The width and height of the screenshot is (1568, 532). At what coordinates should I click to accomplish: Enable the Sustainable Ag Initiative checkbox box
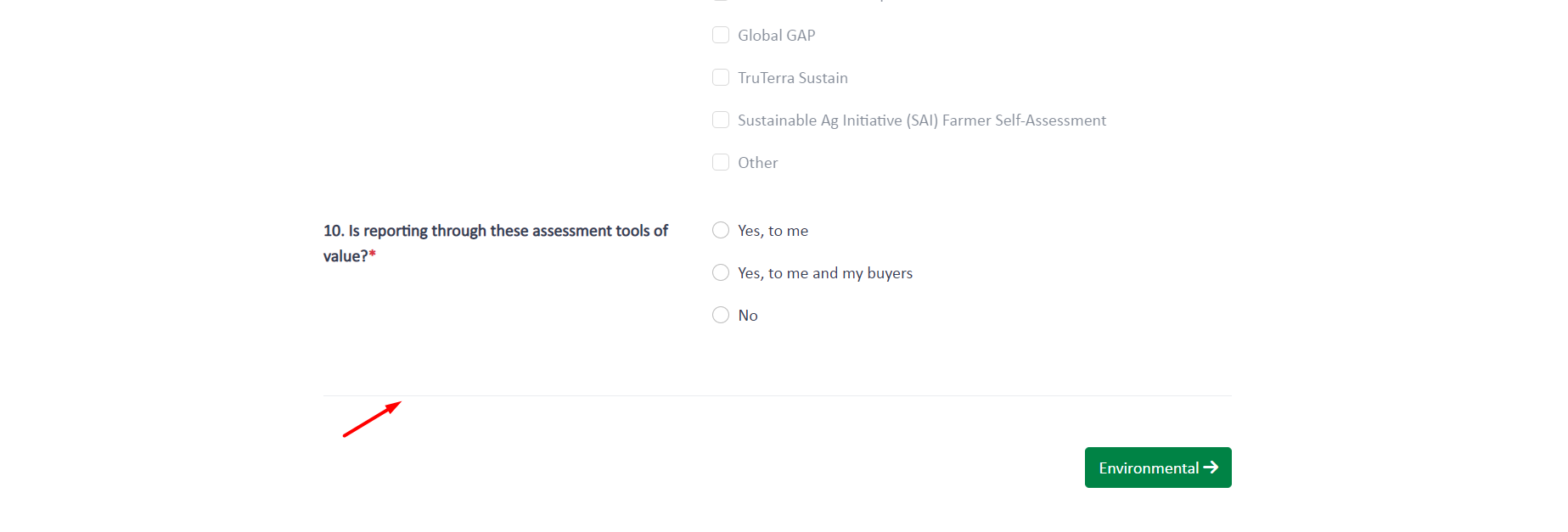click(x=721, y=120)
